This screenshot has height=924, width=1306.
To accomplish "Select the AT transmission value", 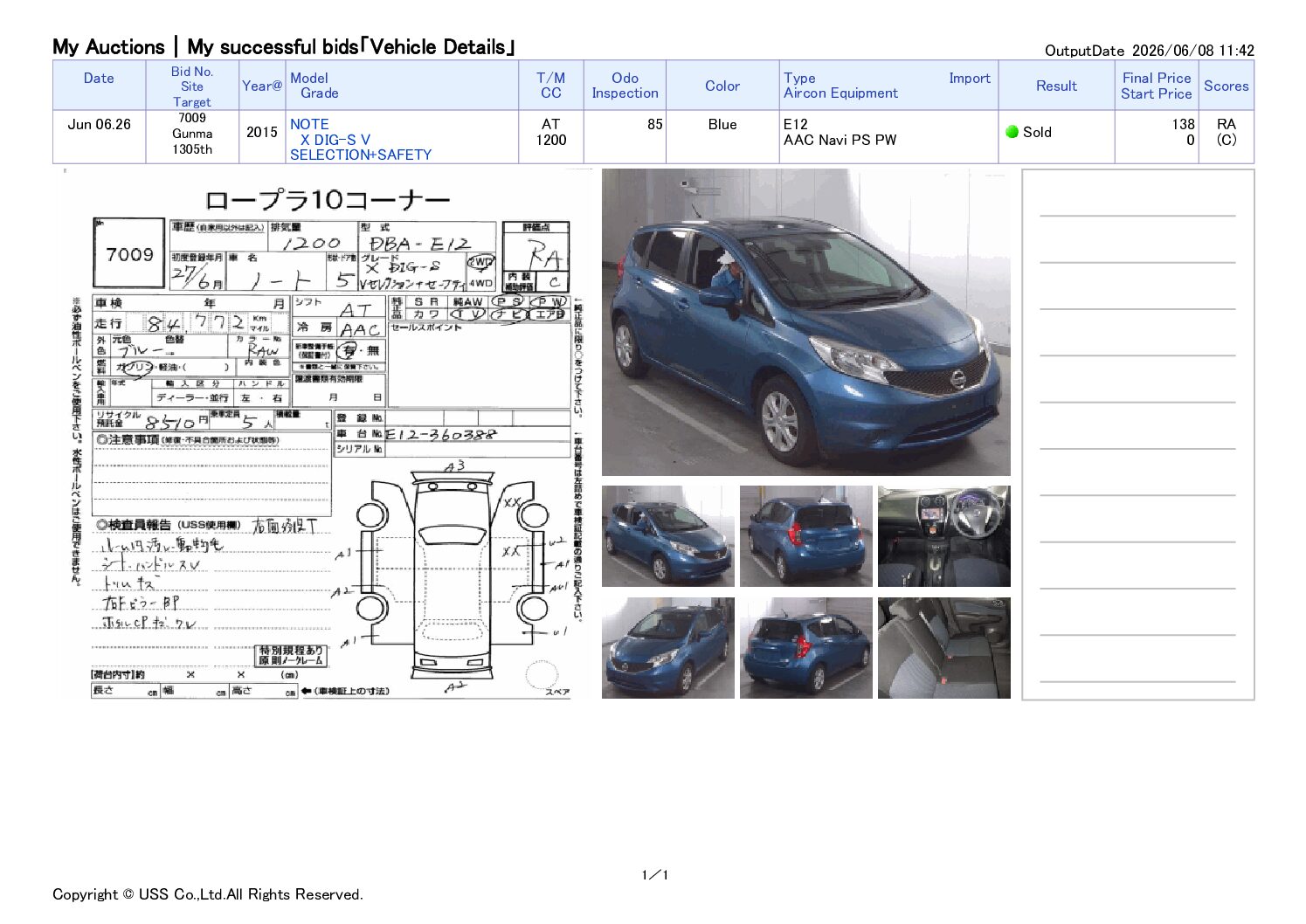I will tap(550, 124).
